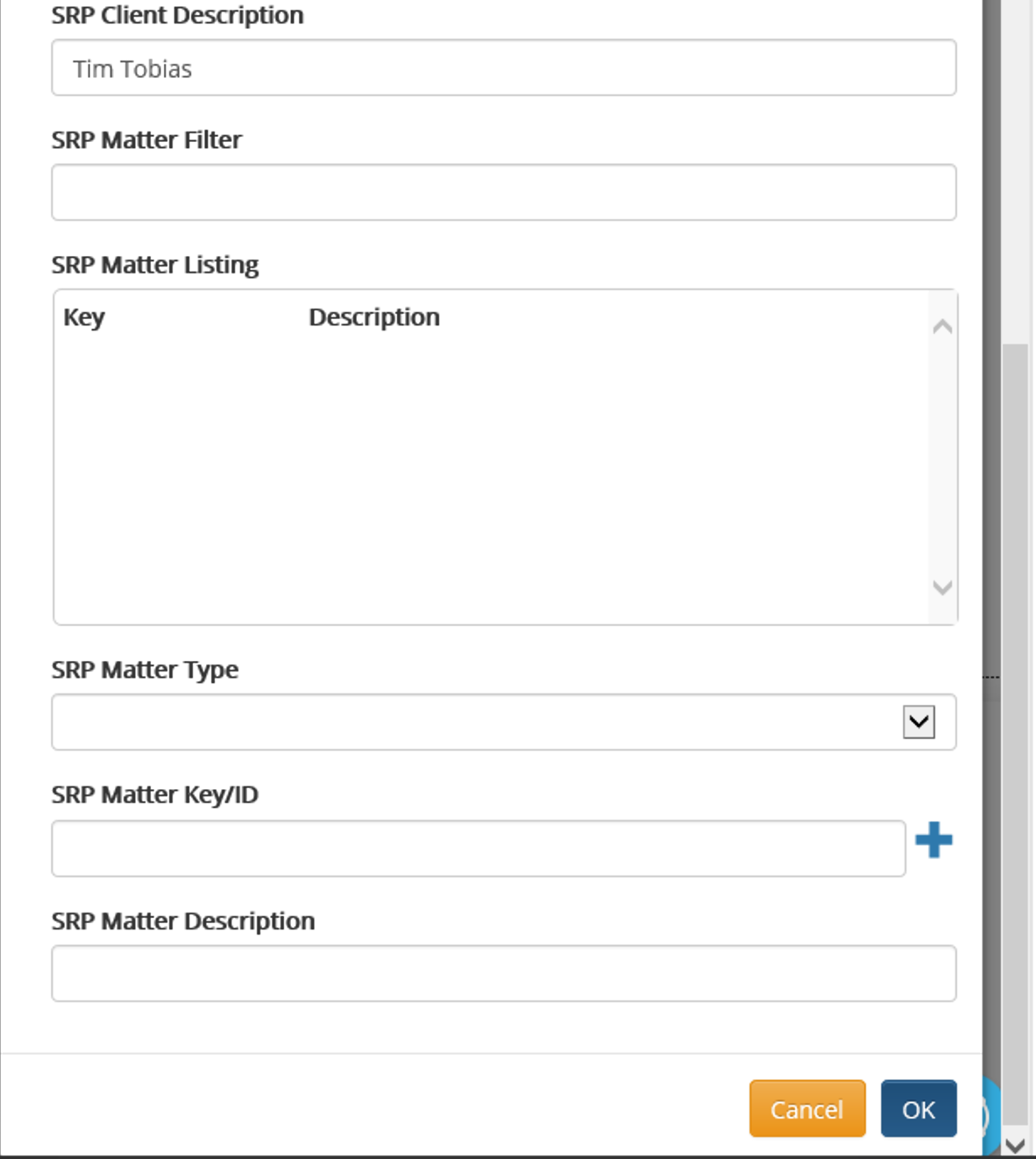The height and width of the screenshot is (1159, 1036).
Task: Click the Description column header
Action: pyautogui.click(x=374, y=317)
